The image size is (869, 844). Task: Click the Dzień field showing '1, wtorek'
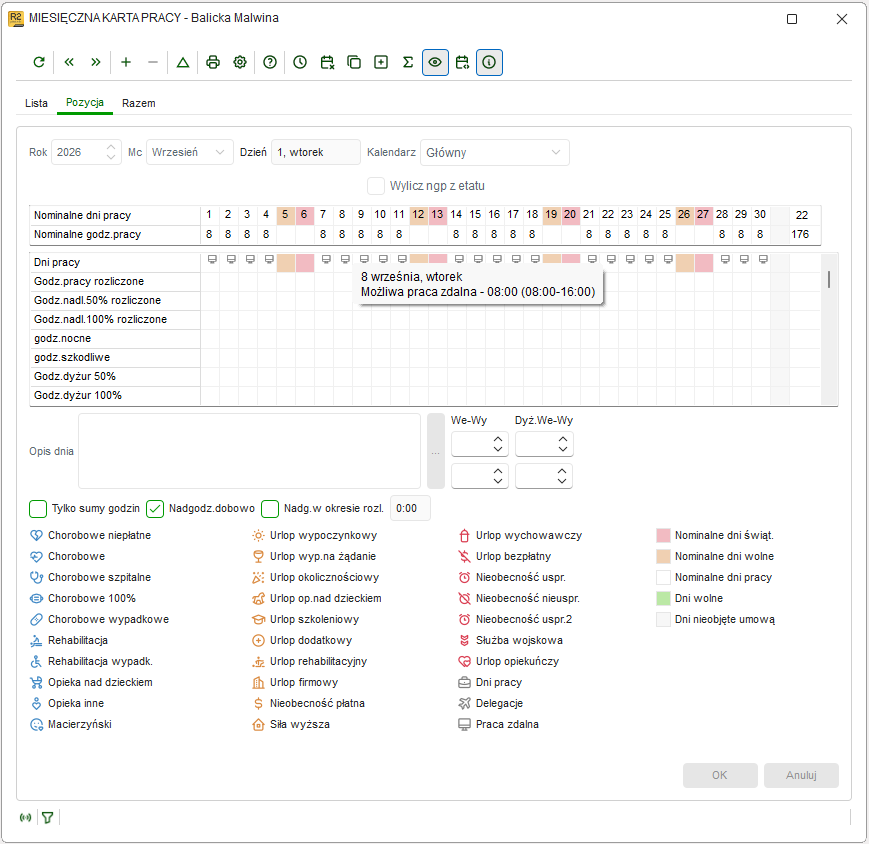[316, 152]
